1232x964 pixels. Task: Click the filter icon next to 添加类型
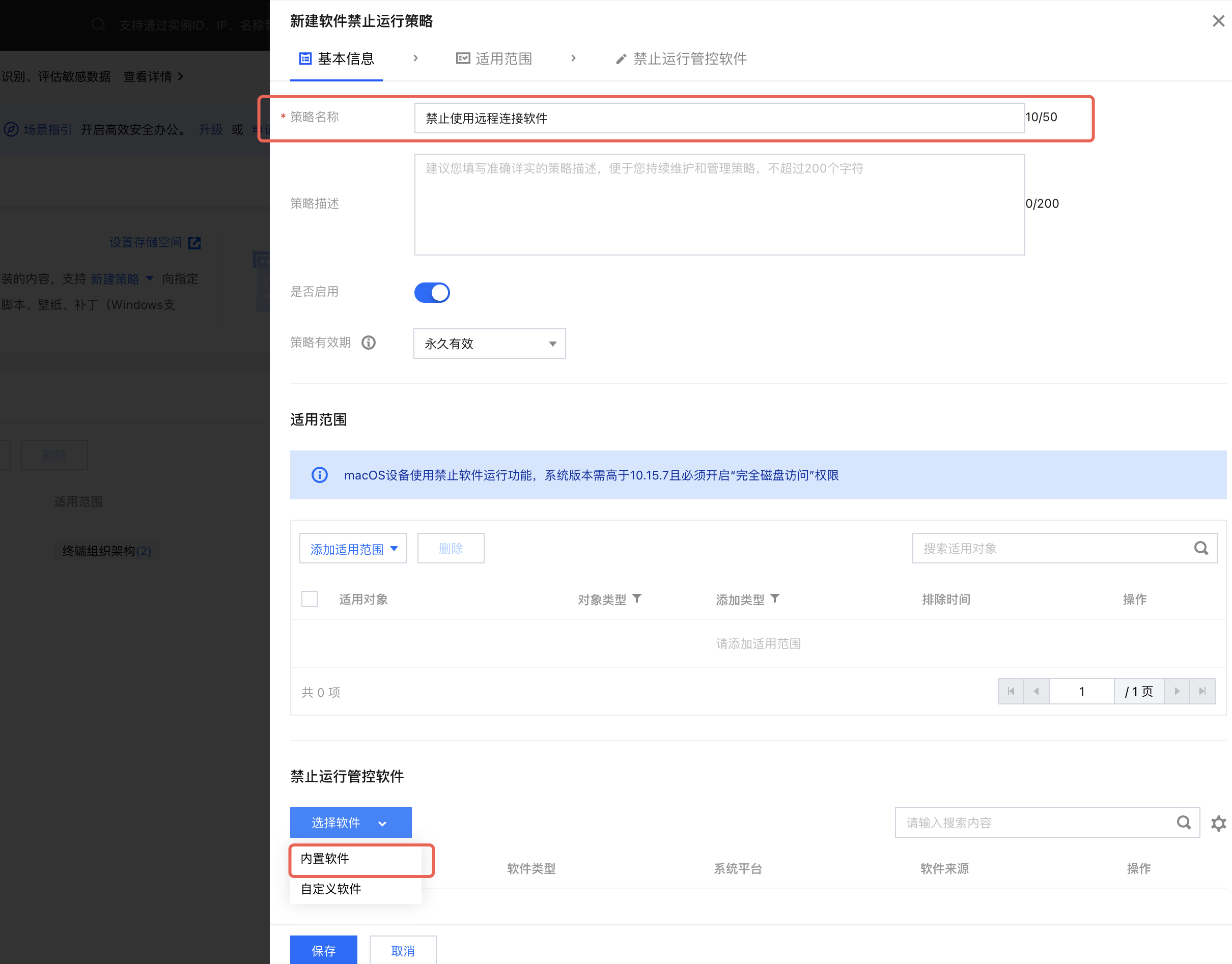(x=775, y=598)
